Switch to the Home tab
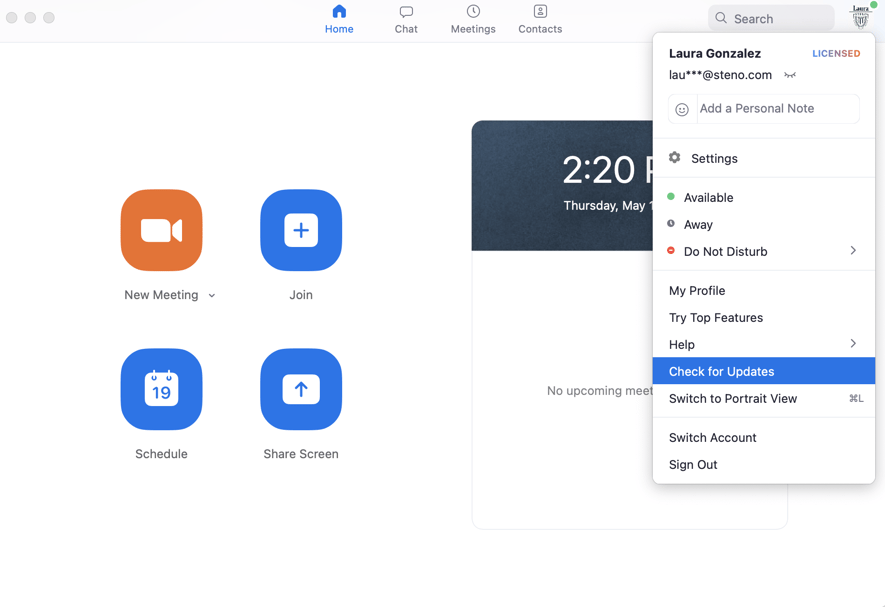This screenshot has width=885, height=607. pos(339,18)
